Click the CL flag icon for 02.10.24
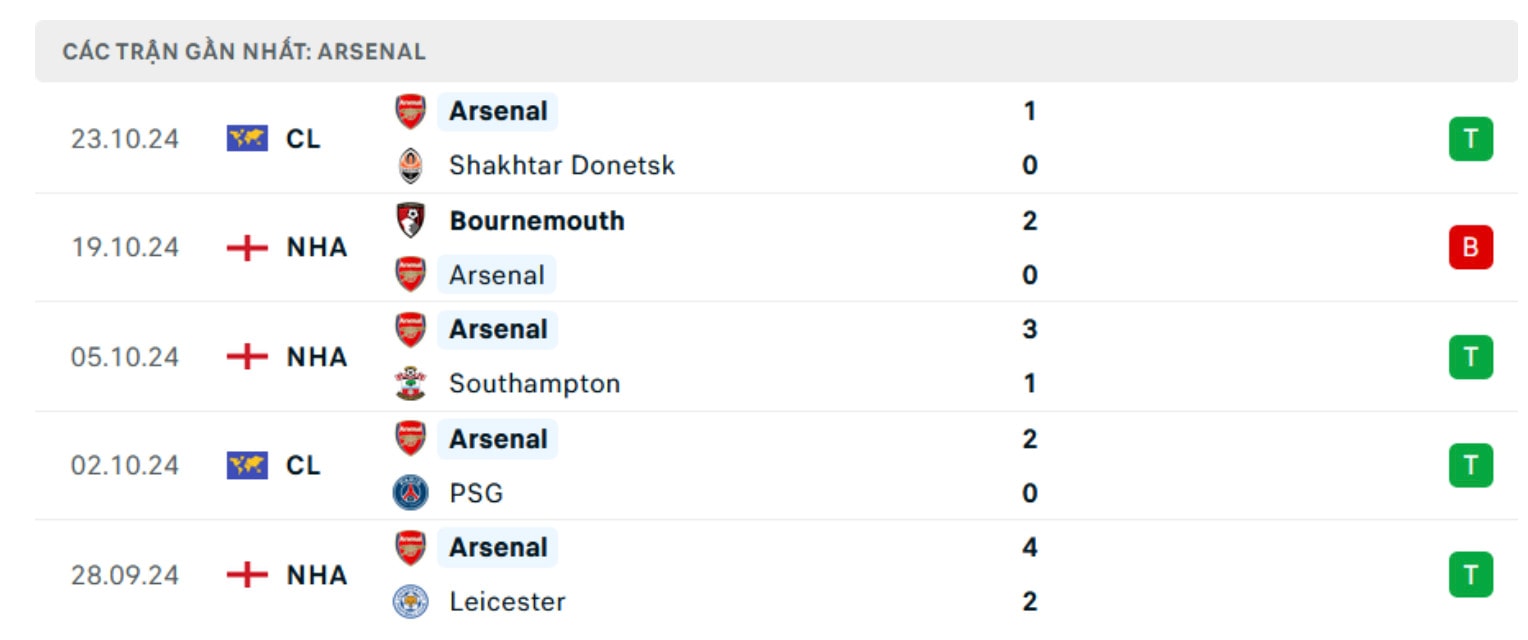The height and width of the screenshot is (640, 1528). pyautogui.click(x=247, y=466)
